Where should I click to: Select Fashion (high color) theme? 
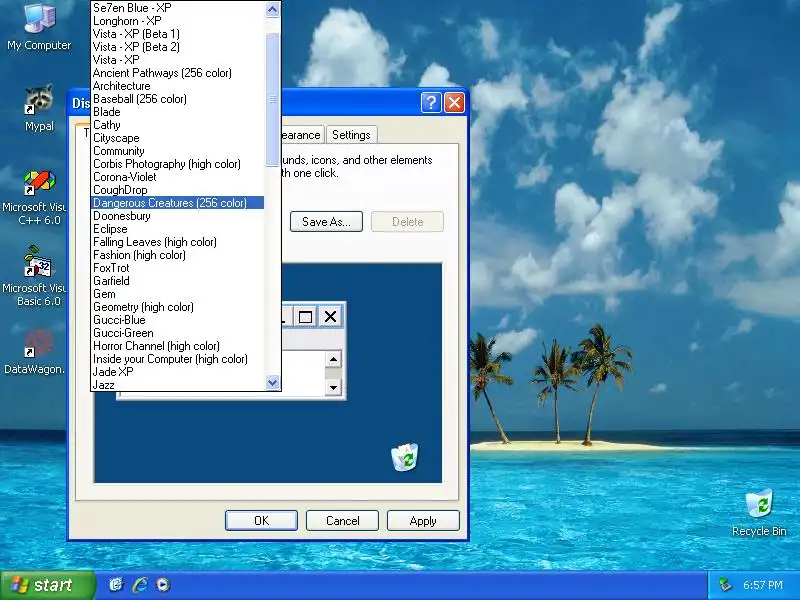(178, 255)
